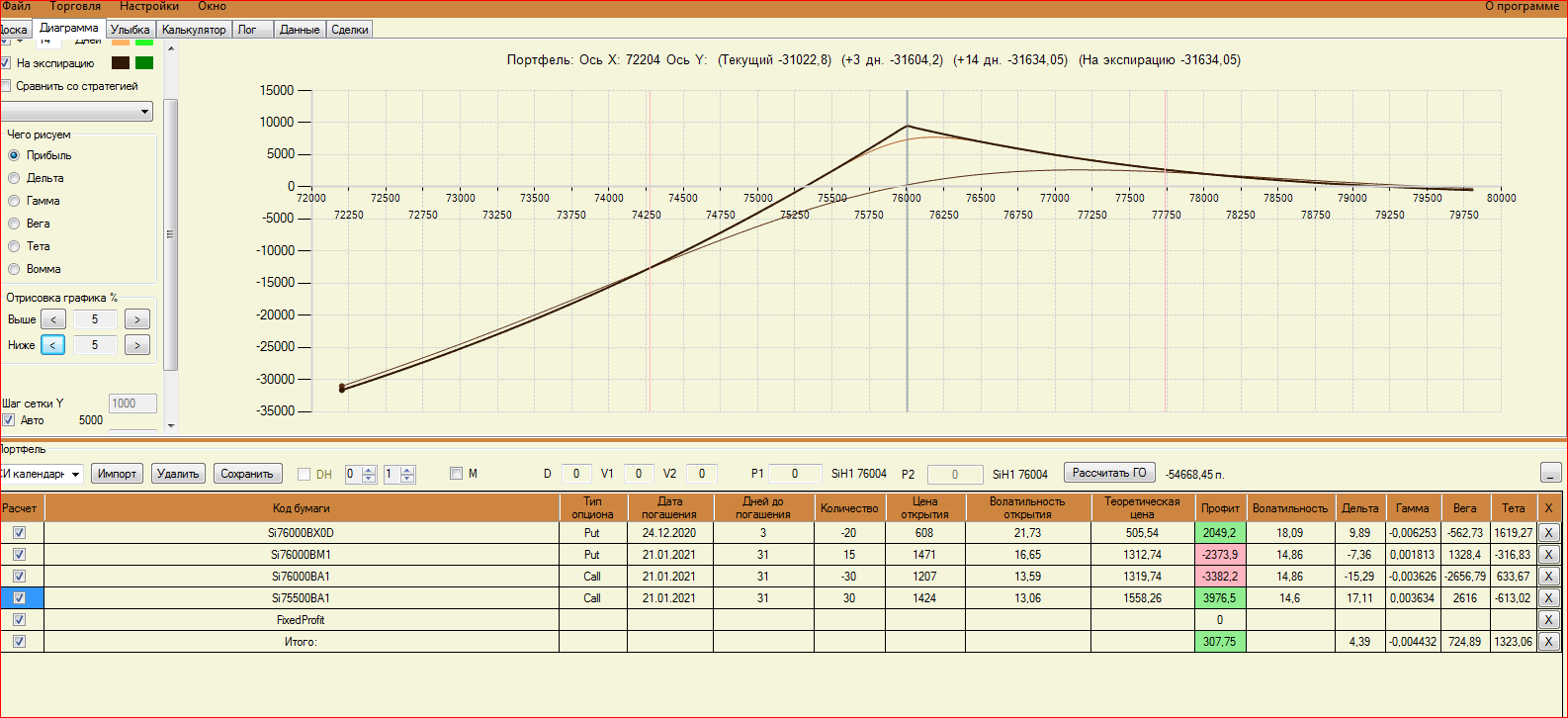The width and height of the screenshot is (1568, 718).
Task: Open the Настройки menu
Action: coord(149,7)
